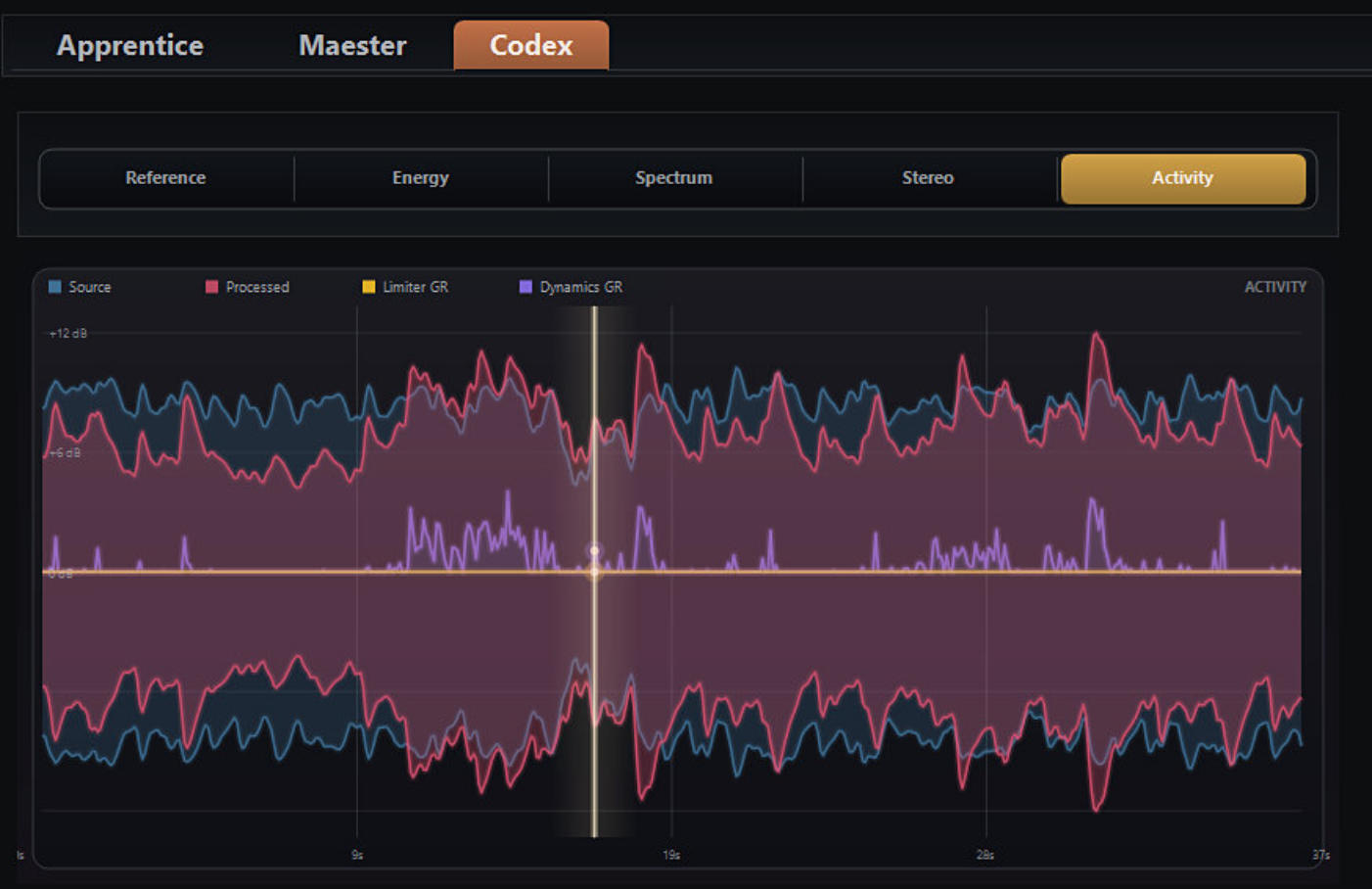1372x889 pixels.
Task: Click the highlighted Activity view button
Action: (1182, 178)
